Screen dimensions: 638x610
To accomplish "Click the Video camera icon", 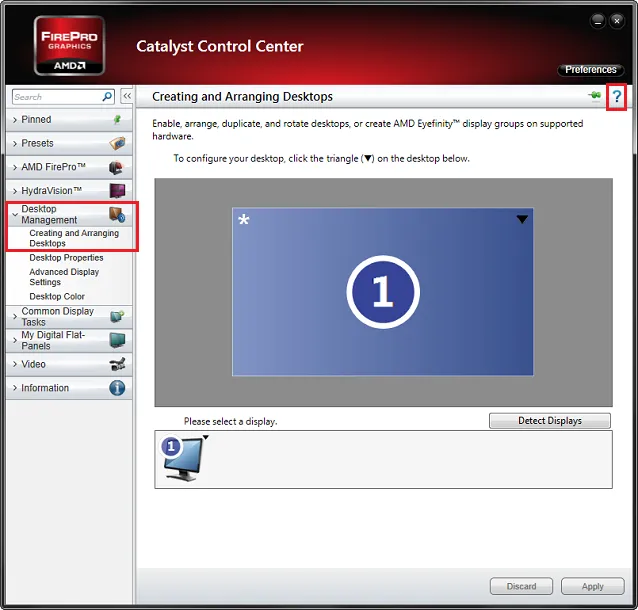I will pos(117,364).
